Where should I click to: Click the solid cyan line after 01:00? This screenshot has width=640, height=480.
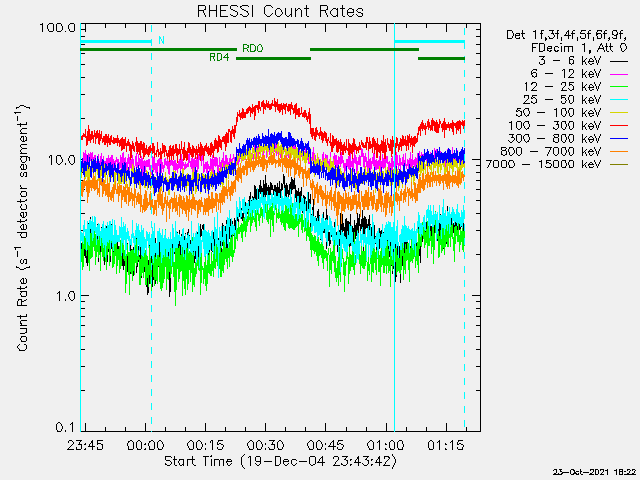[394, 227]
